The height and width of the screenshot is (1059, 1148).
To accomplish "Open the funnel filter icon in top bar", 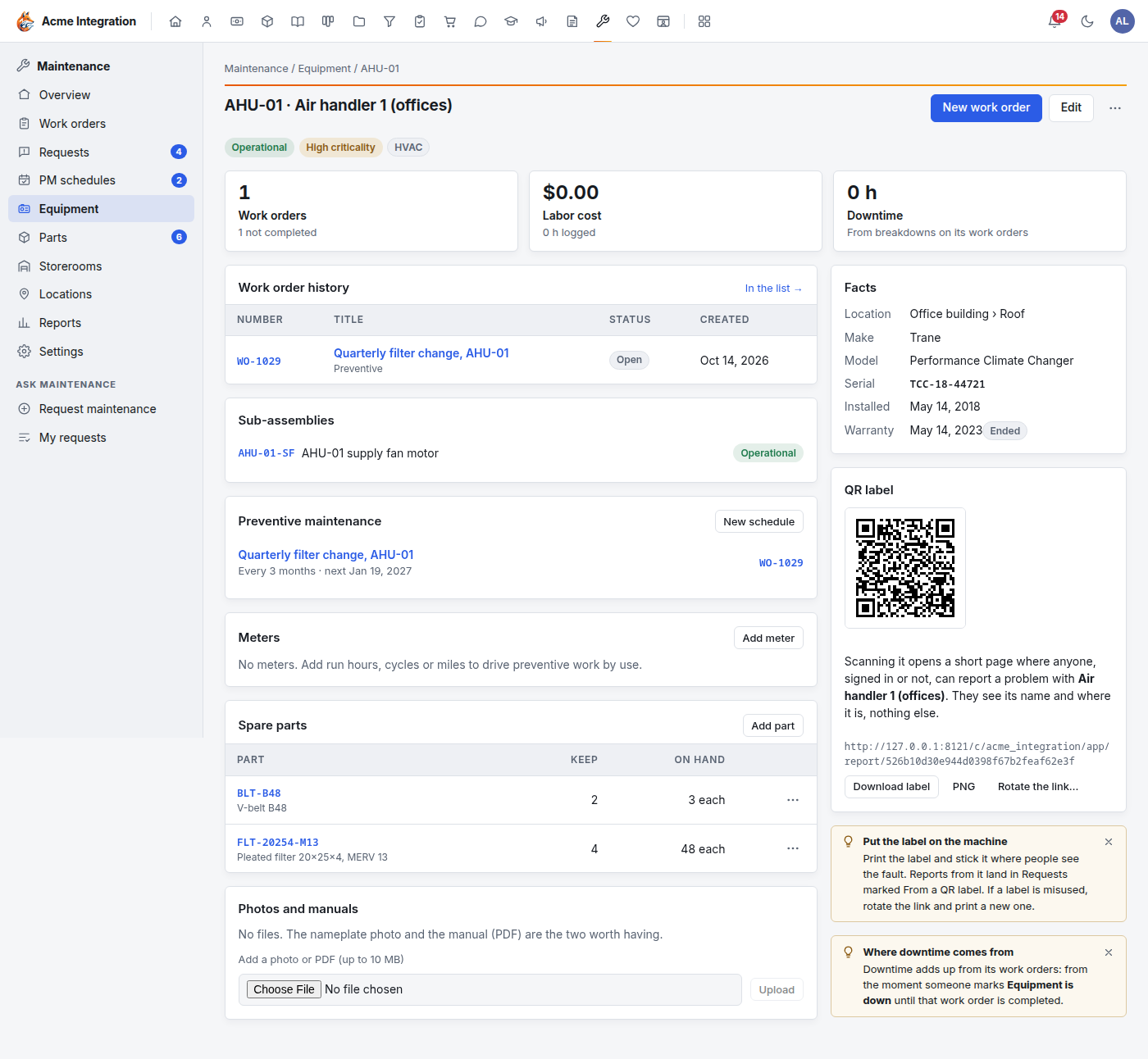I will (x=389, y=21).
